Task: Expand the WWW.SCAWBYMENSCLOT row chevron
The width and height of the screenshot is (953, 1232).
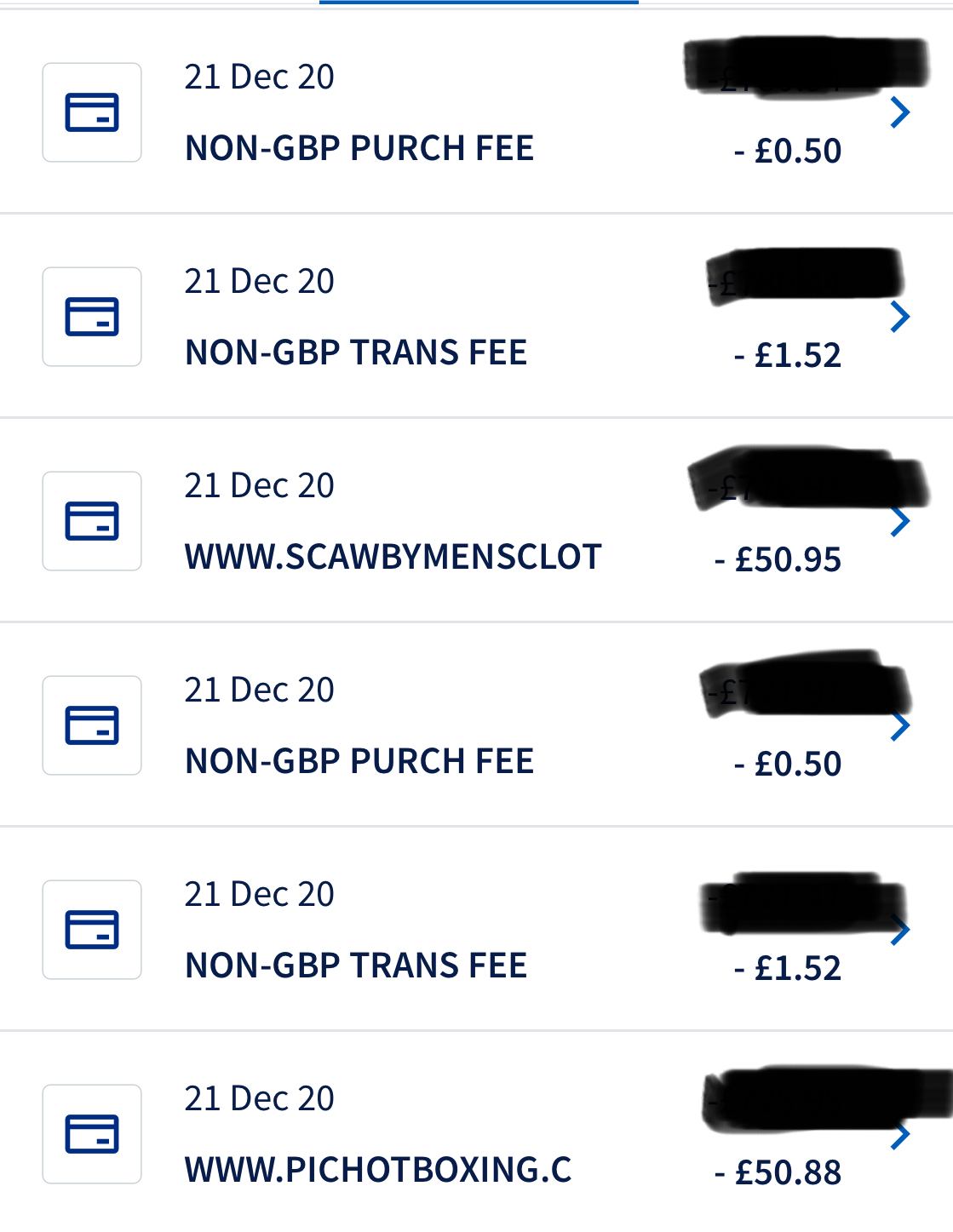Action: click(900, 521)
